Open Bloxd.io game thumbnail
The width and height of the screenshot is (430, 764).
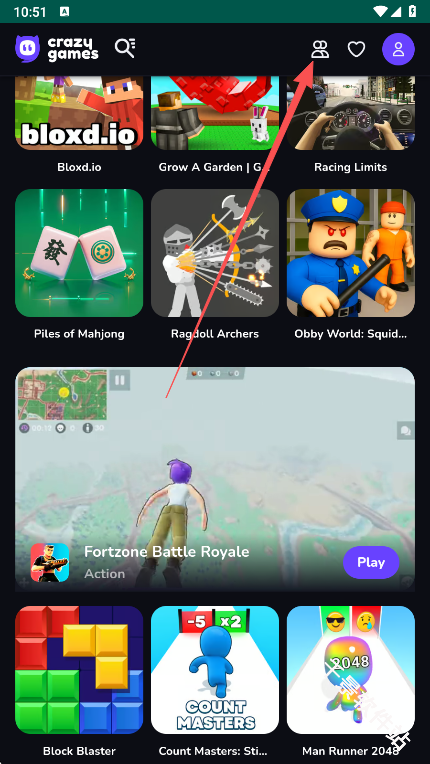coord(79,113)
